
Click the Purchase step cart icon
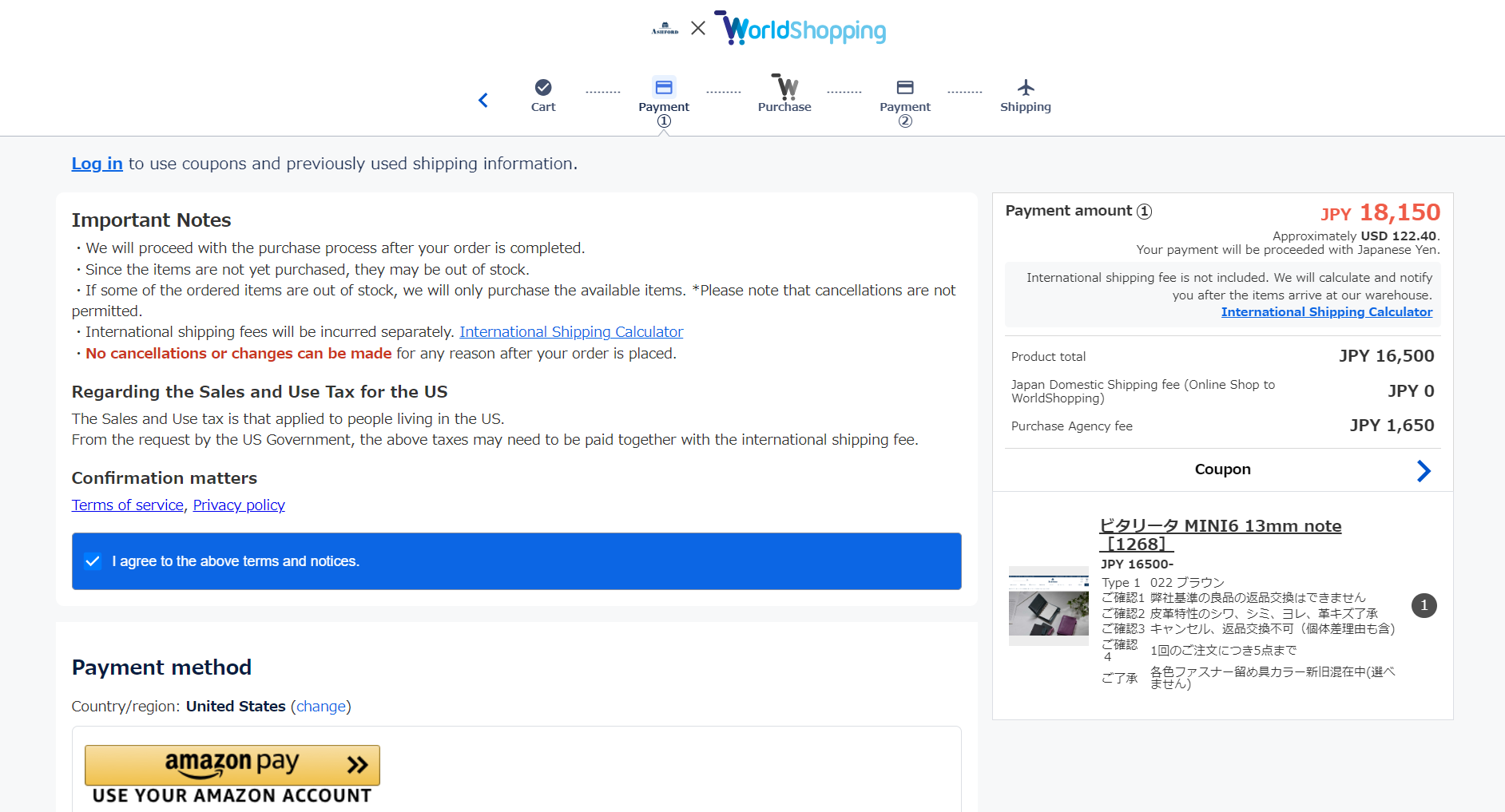(x=784, y=87)
